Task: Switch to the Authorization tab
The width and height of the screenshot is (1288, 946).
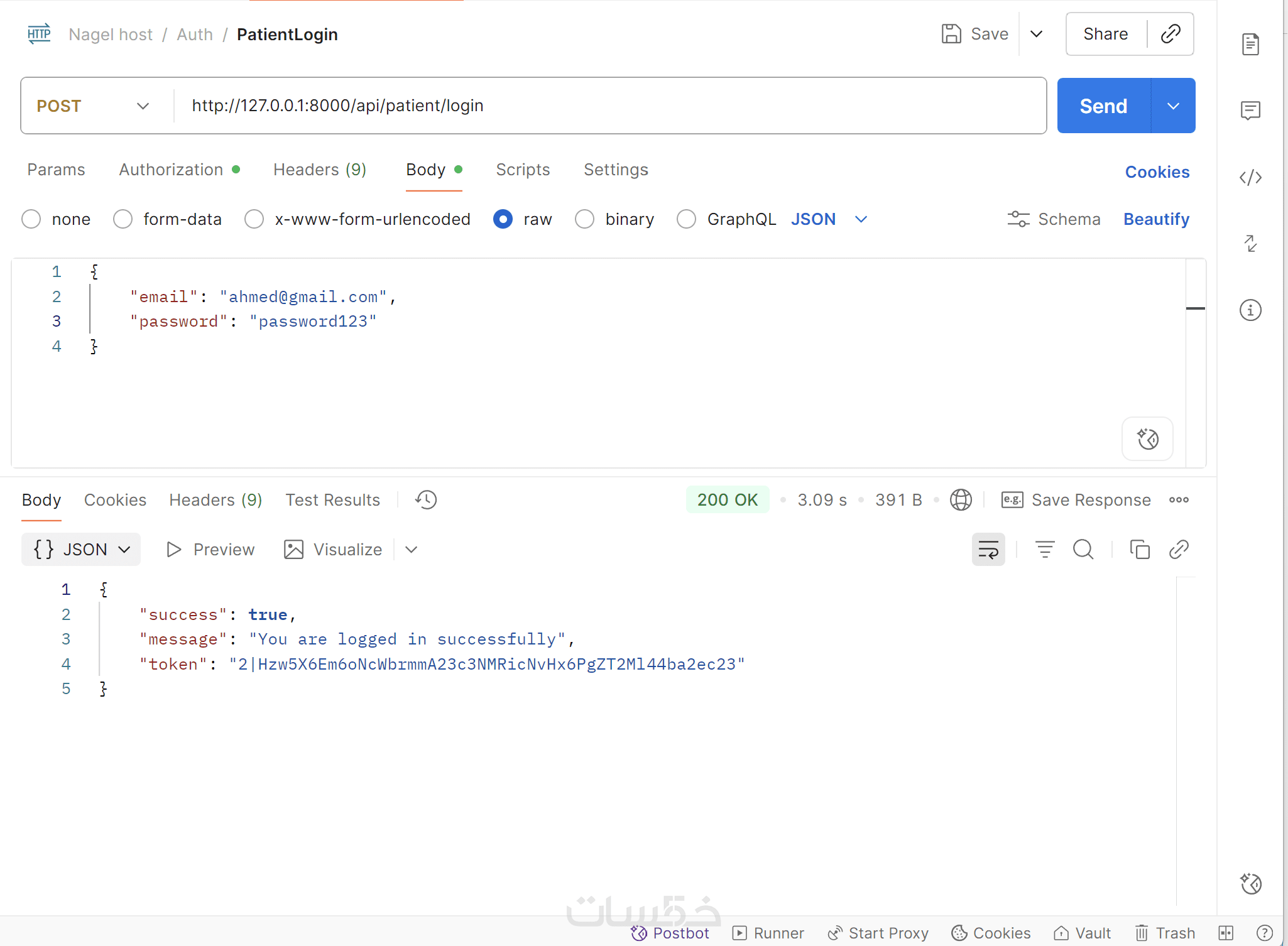Action: (171, 170)
